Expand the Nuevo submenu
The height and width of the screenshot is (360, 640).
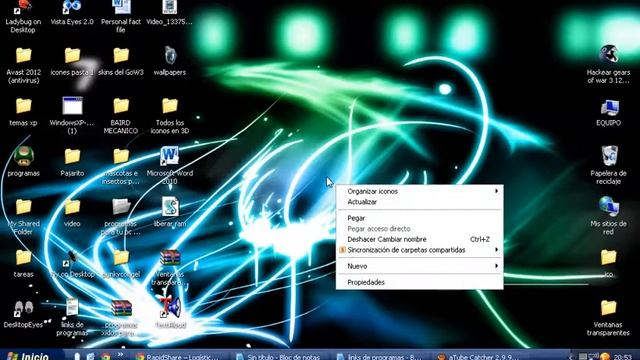click(419, 266)
